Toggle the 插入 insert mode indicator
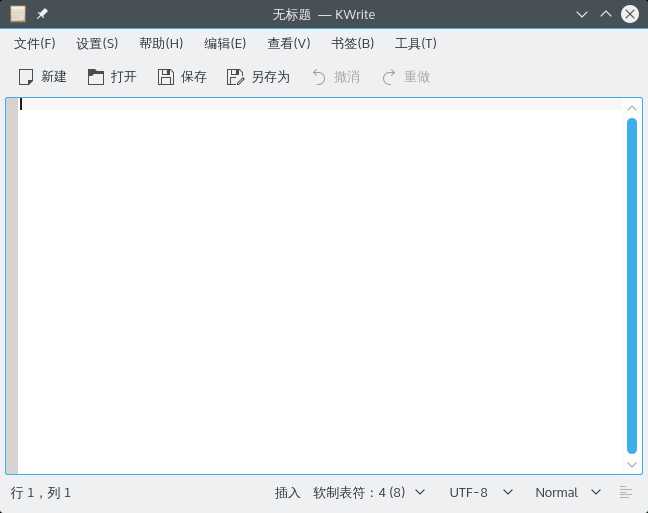648x513 pixels. coord(288,493)
